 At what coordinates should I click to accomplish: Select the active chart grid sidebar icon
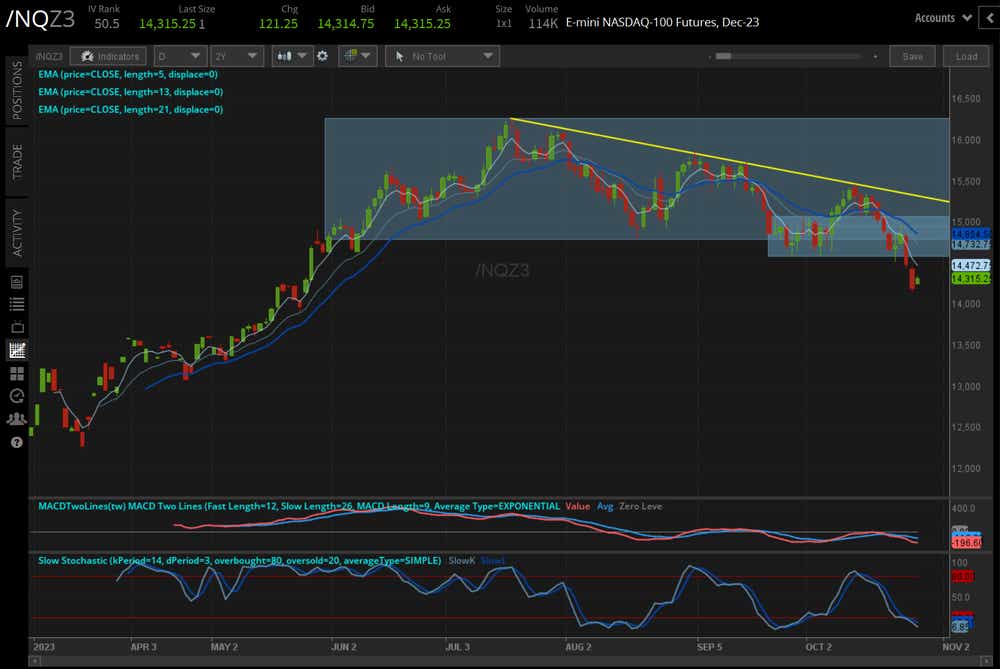click(x=17, y=350)
